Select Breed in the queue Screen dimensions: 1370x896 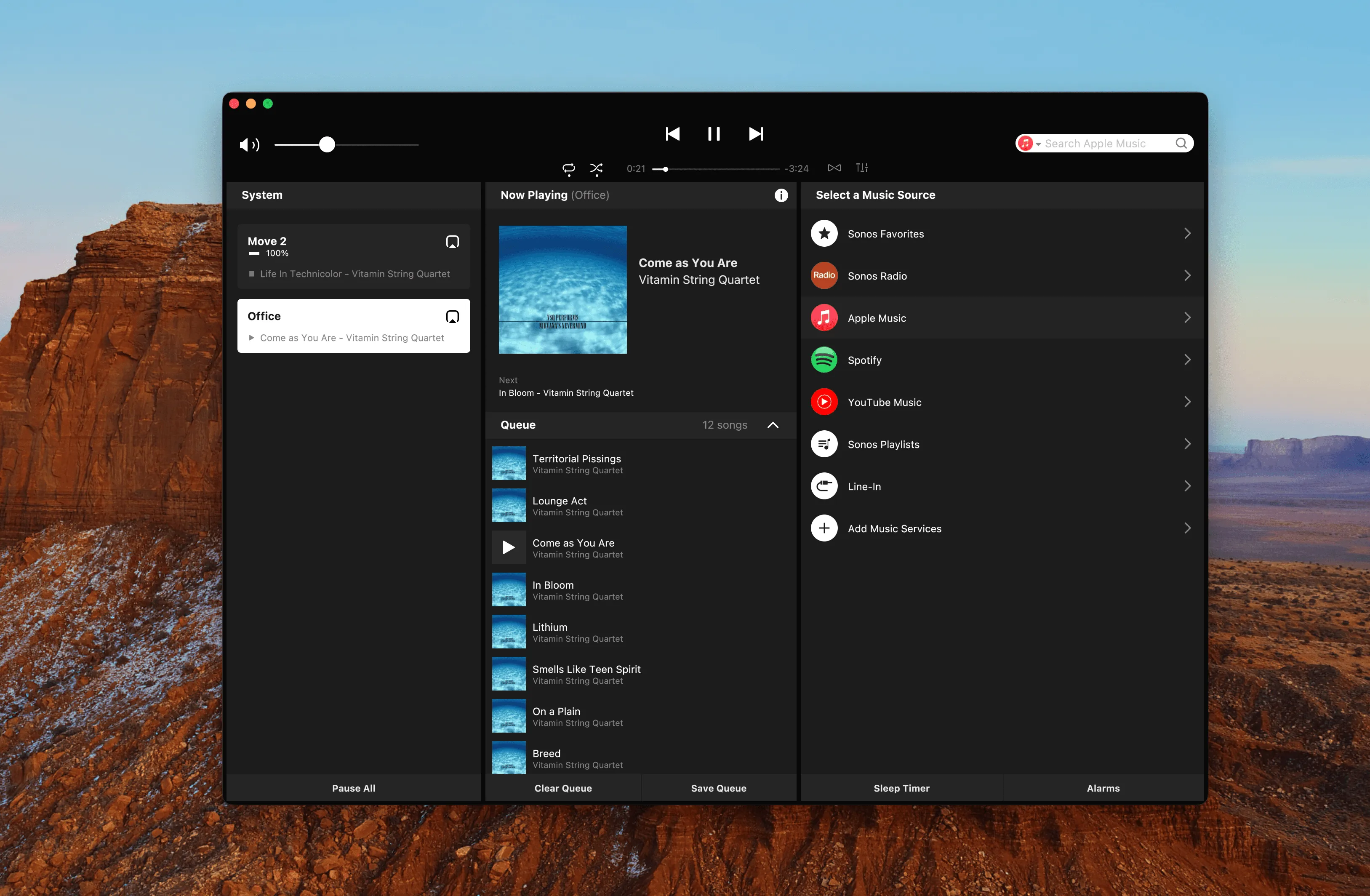coord(641,757)
